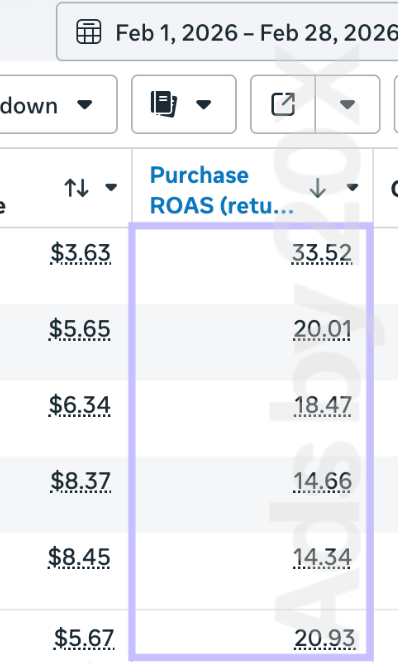Toggle Purchase ROAS descending sort arrow
The height and width of the screenshot is (664, 398).
click(x=318, y=188)
